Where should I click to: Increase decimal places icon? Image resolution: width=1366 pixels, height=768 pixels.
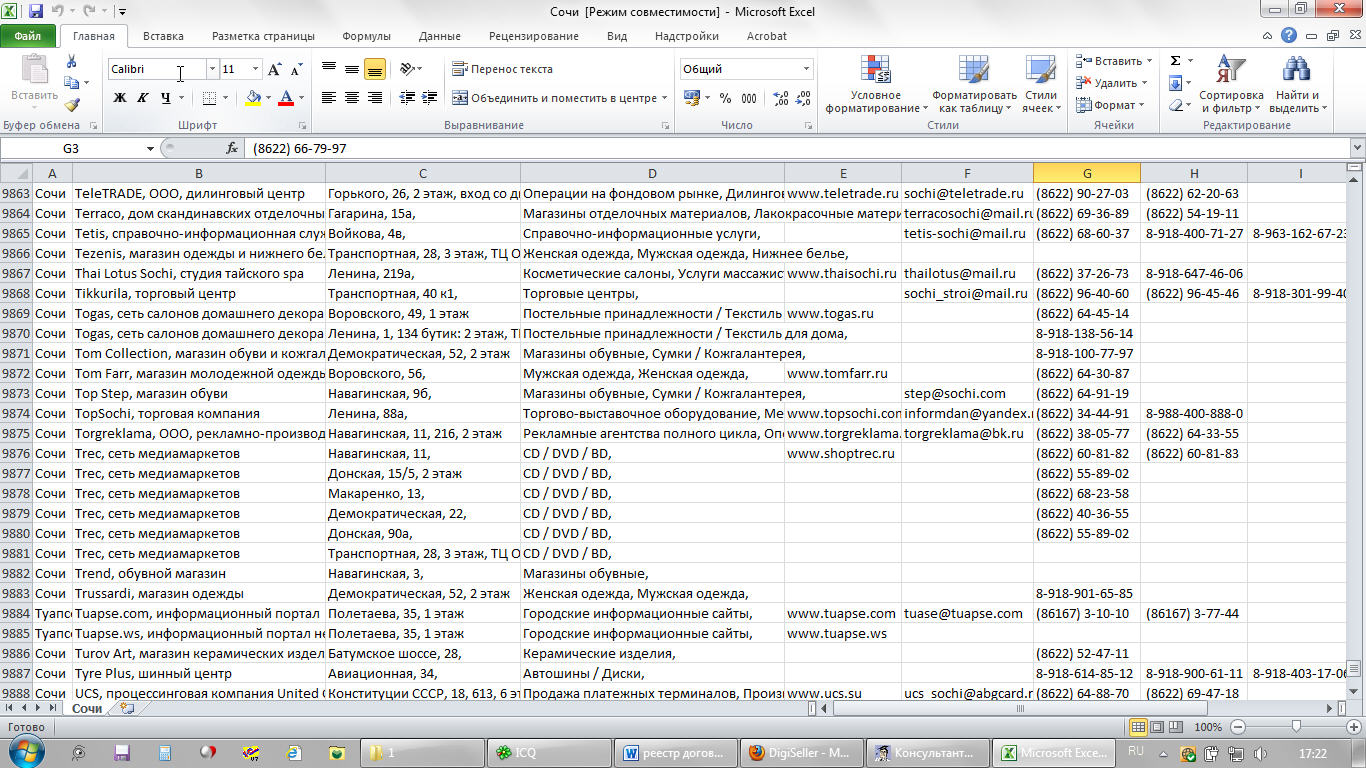click(x=780, y=98)
